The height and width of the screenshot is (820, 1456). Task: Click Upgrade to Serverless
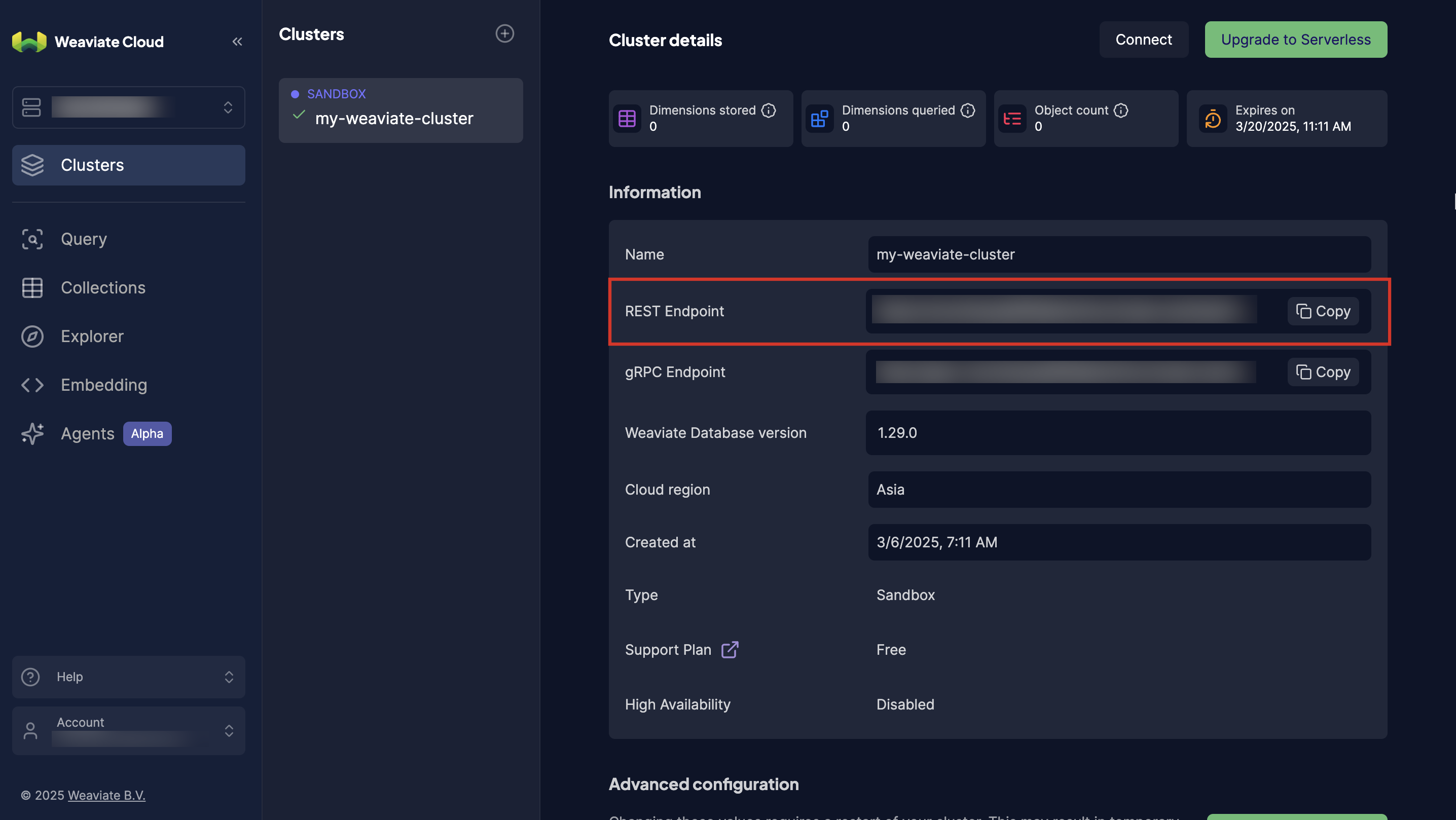point(1295,40)
